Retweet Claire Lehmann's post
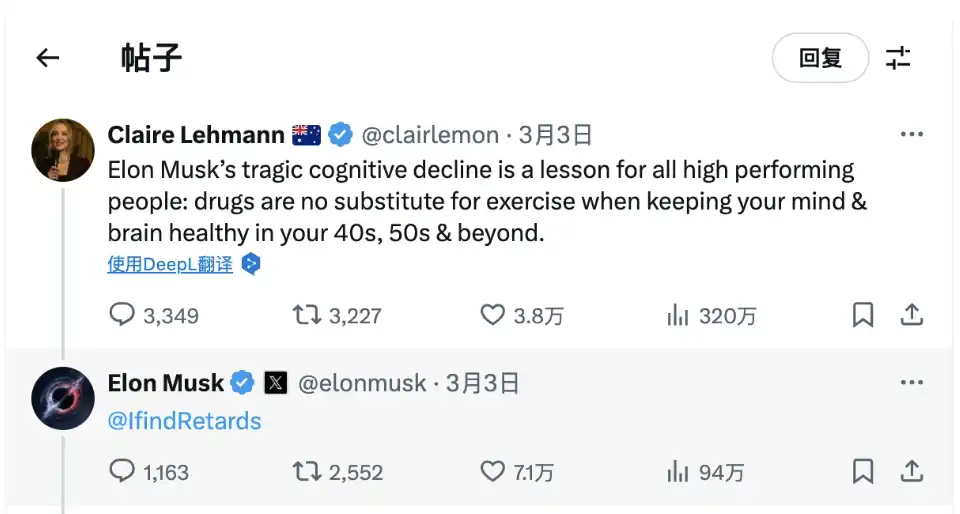Viewport: 960px width, 514px height. pyautogui.click(x=306, y=316)
